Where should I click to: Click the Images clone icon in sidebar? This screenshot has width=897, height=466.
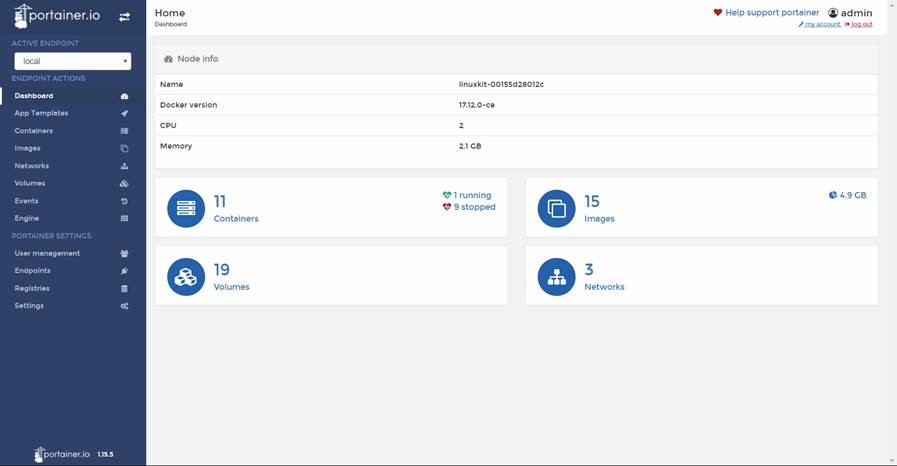click(124, 149)
